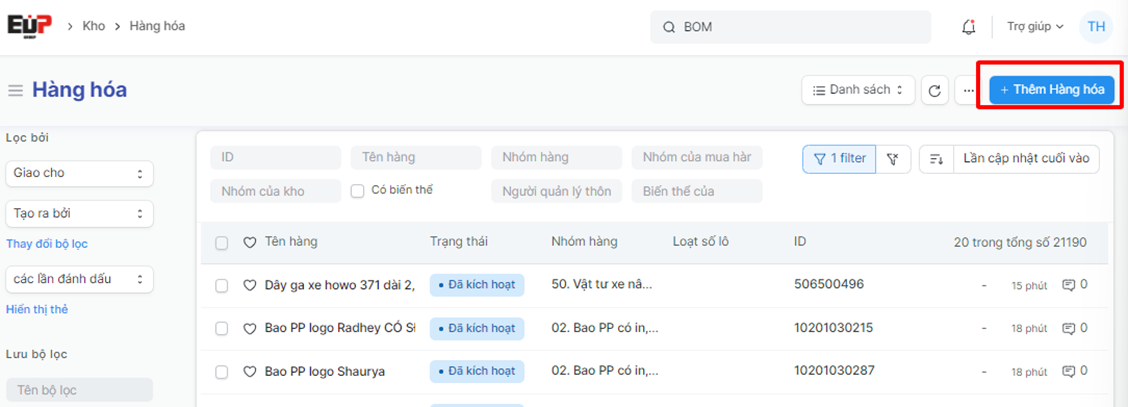Expand the Giao cho filter dropdown
The width and height of the screenshot is (1128, 407).
(x=79, y=173)
